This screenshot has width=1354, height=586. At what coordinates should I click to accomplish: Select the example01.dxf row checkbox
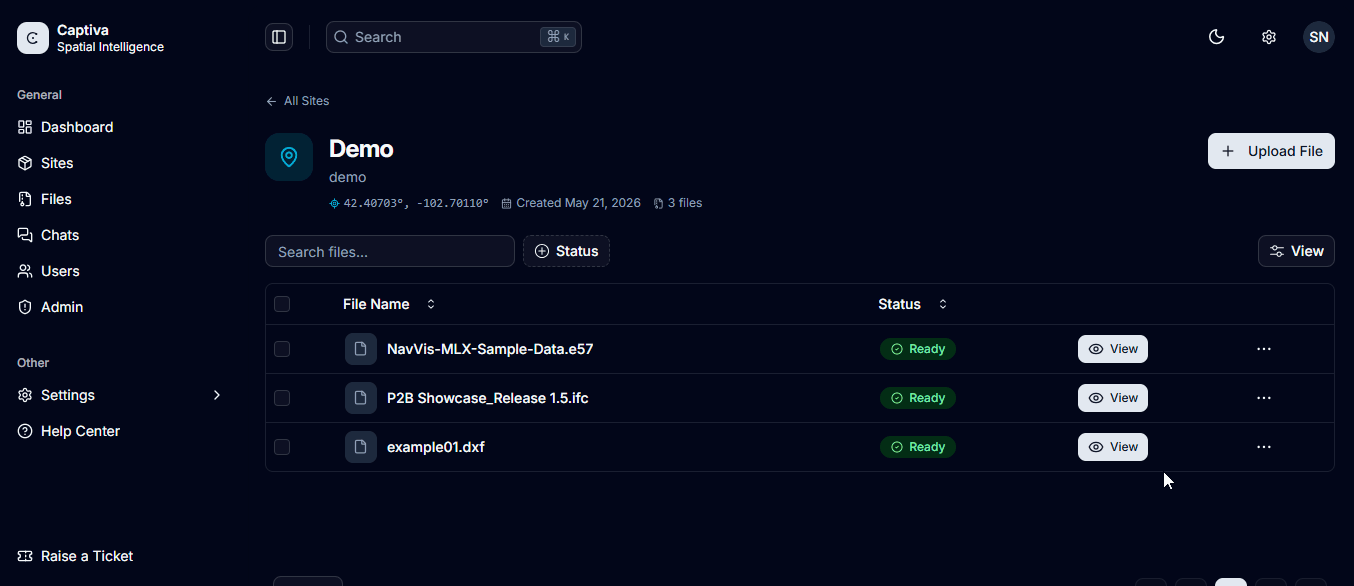(282, 447)
